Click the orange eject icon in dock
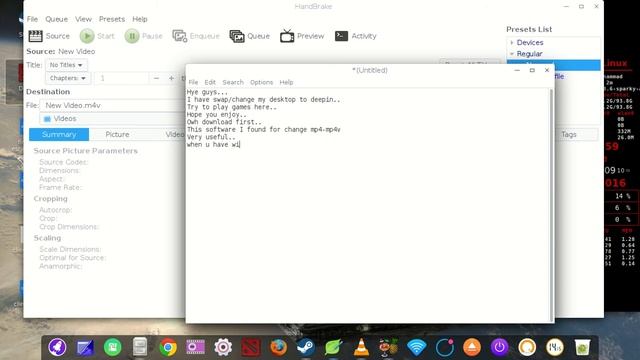This screenshot has height=360, width=640. (472, 347)
